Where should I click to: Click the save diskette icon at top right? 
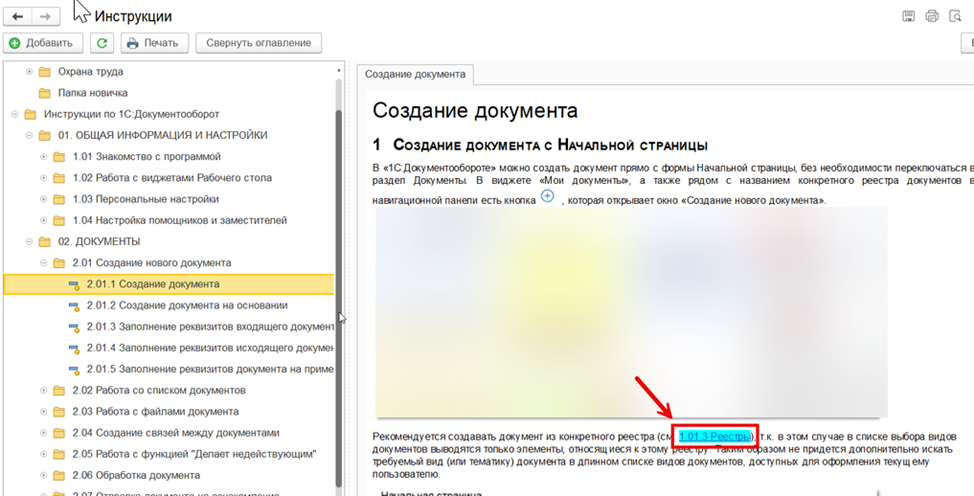(908, 17)
